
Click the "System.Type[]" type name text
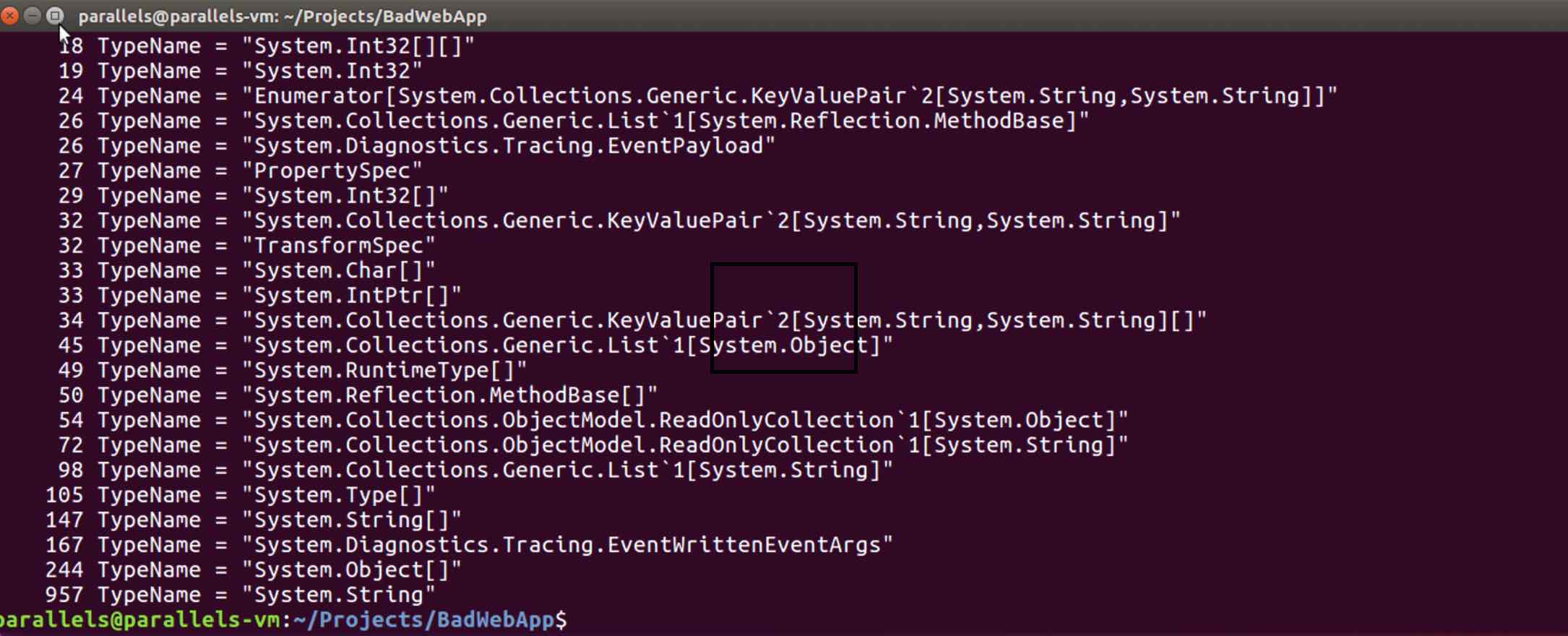coord(338,495)
